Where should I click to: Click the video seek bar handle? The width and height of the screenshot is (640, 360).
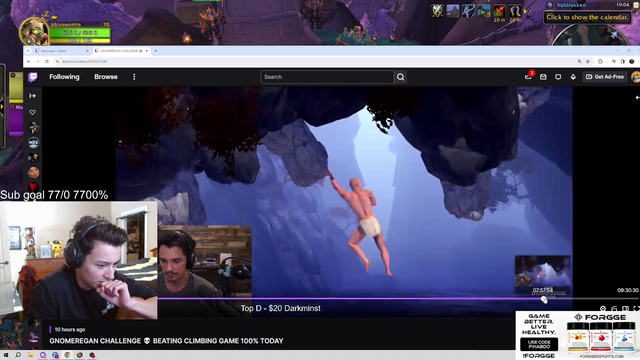pos(544,299)
